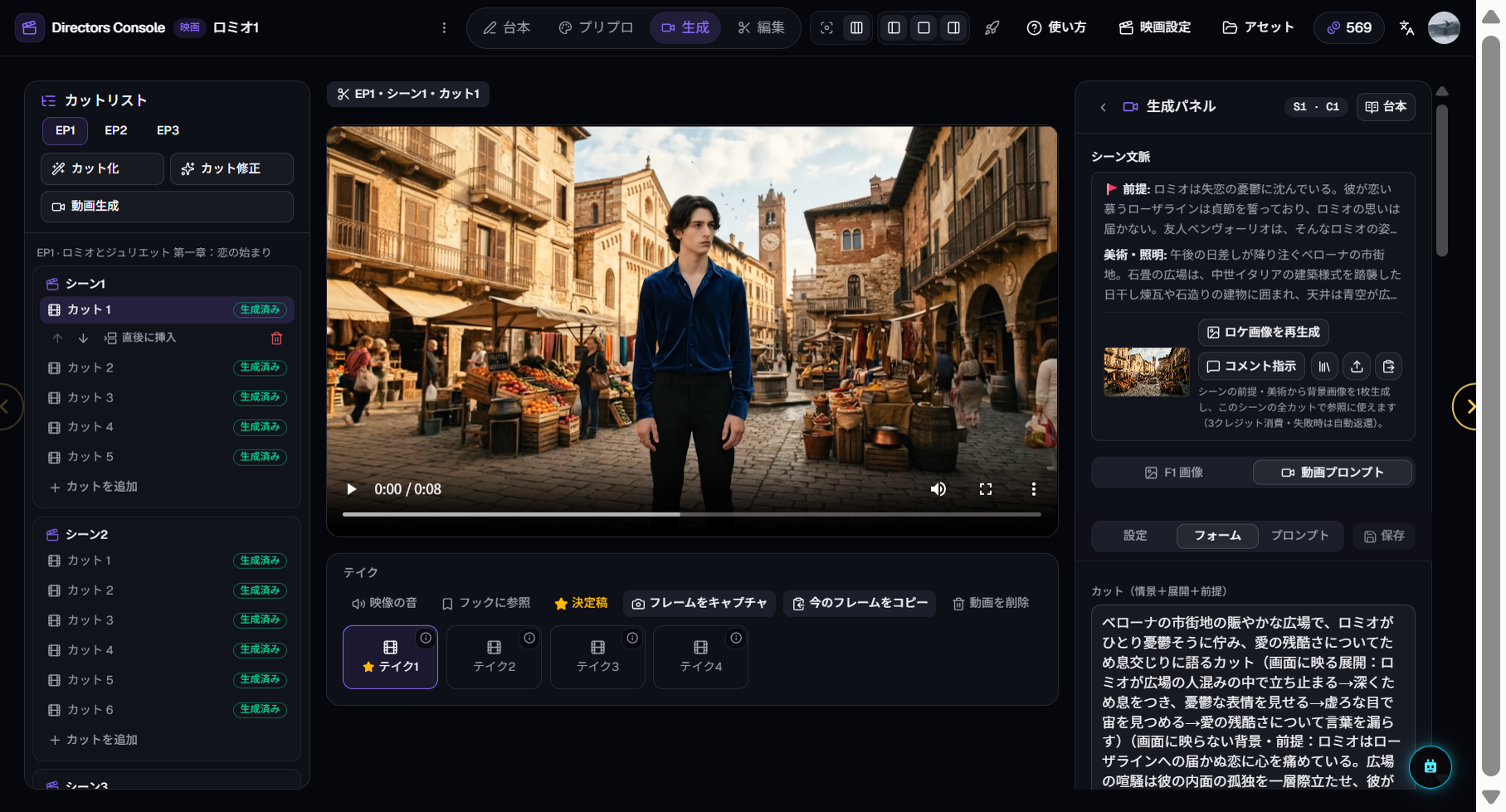
Task: Click the clipboard export icon beside upload
Action: pyautogui.click(x=1388, y=366)
